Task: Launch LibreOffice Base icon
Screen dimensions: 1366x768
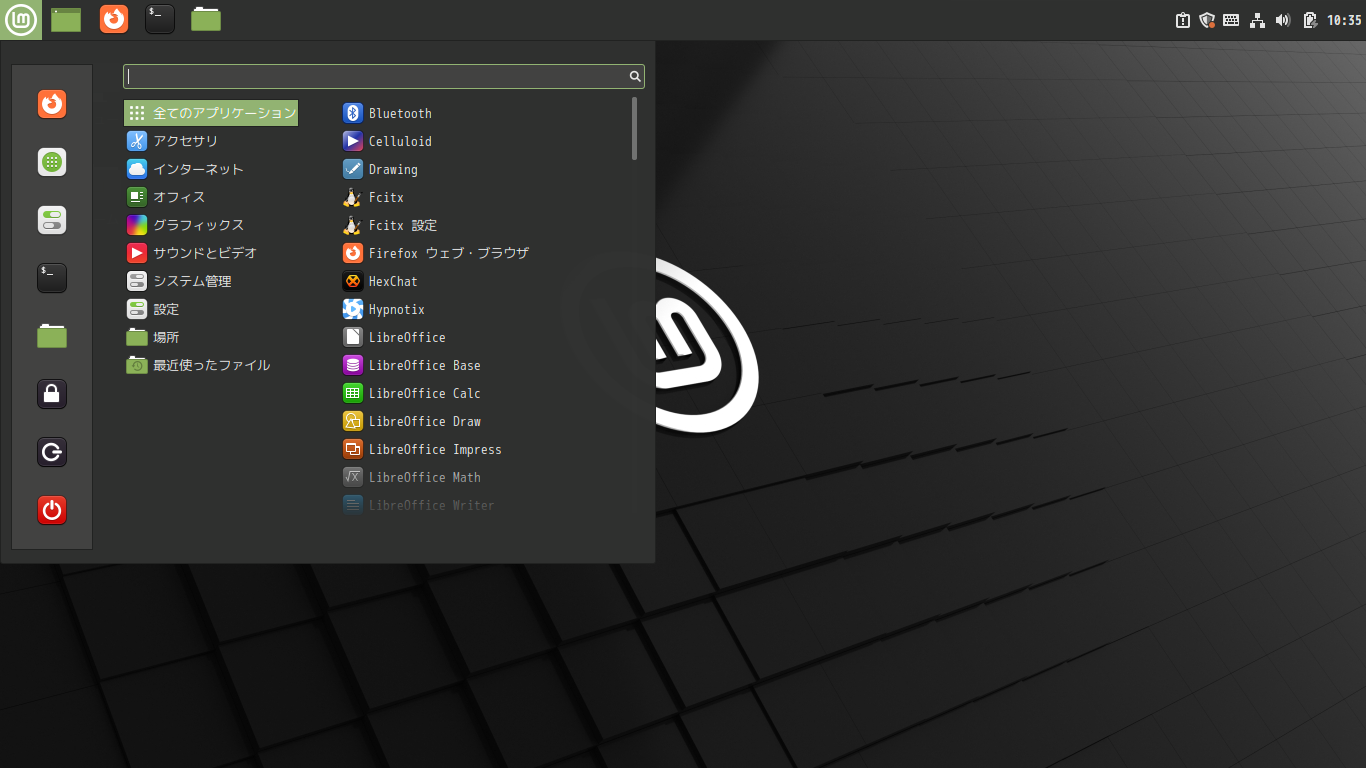Action: [x=352, y=365]
